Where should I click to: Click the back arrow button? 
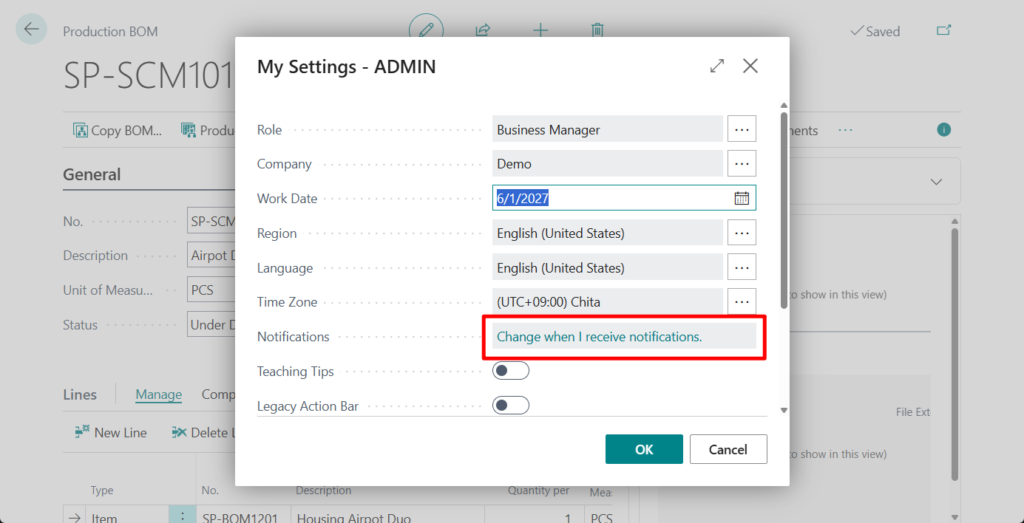(x=32, y=29)
